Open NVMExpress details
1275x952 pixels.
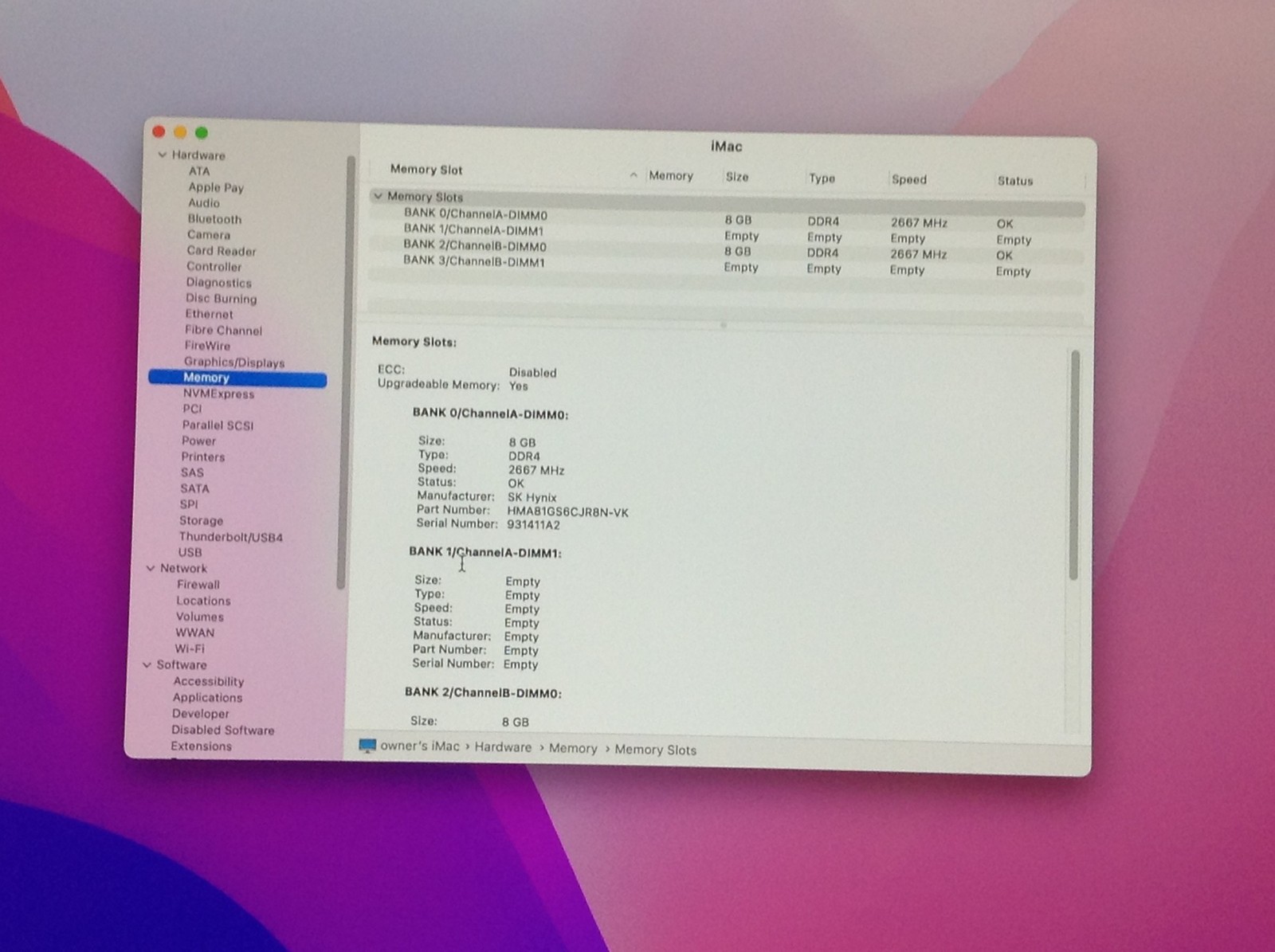coord(218,394)
